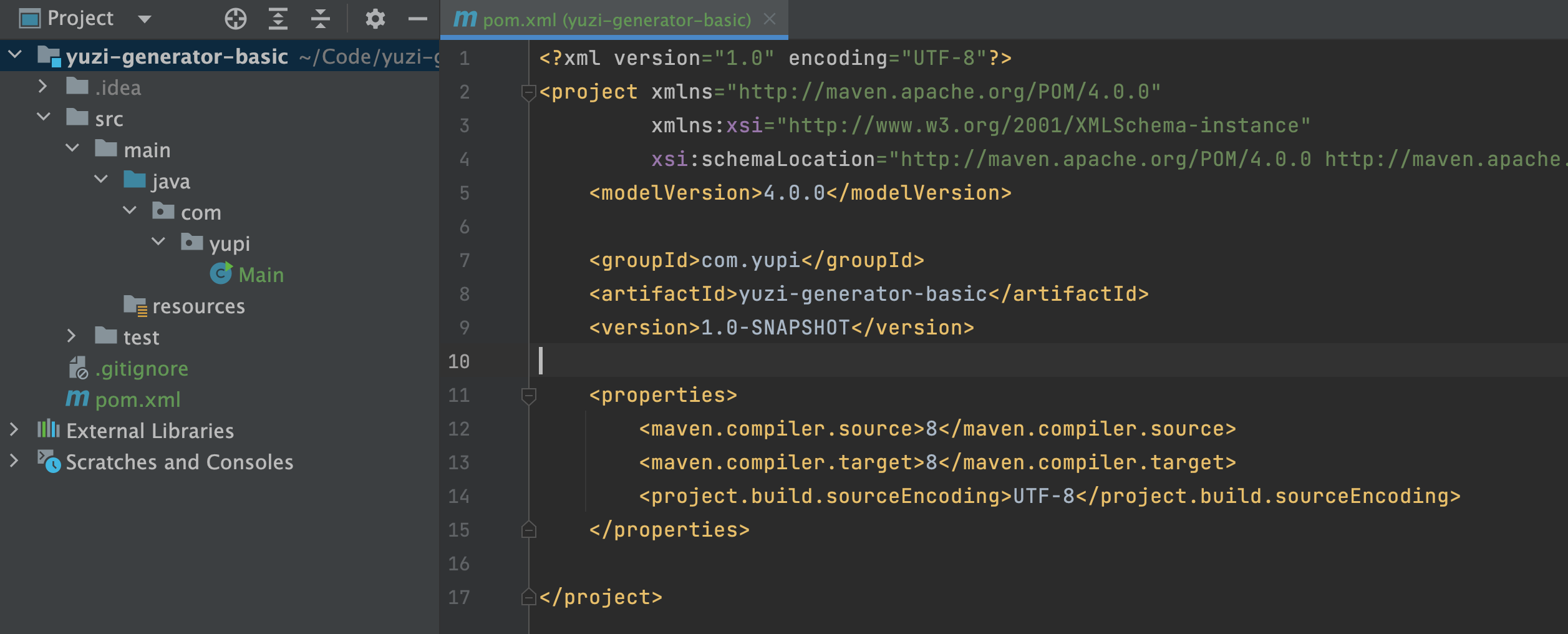The image size is (1568, 634).
Task: Collapse the yupi package
Action: (158, 241)
